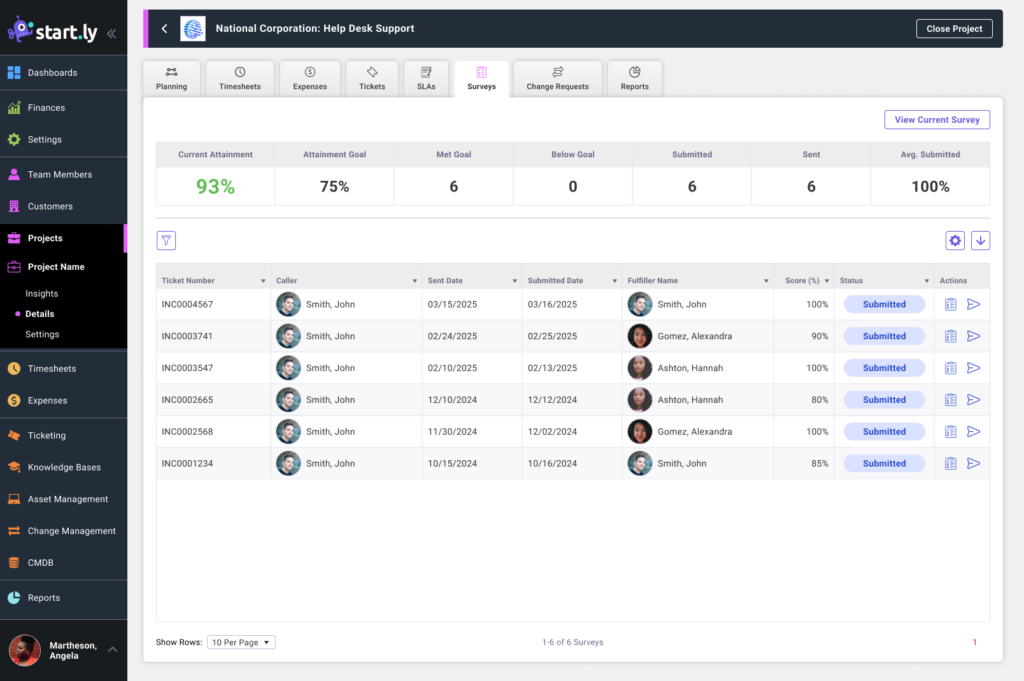Viewport: 1024px width, 681px height.
Task: Switch to the SLAs tab
Action: [x=426, y=79]
